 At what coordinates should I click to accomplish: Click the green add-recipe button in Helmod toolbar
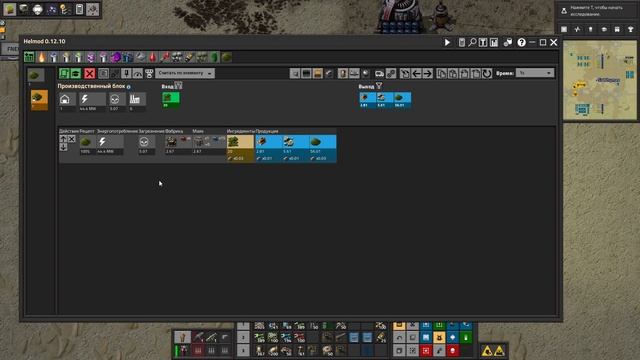(x=64, y=73)
